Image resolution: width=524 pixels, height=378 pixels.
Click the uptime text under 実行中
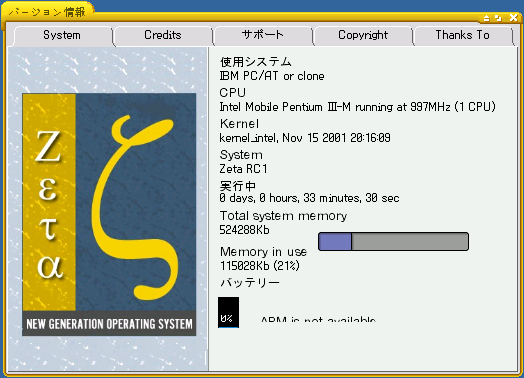[x=309, y=198]
